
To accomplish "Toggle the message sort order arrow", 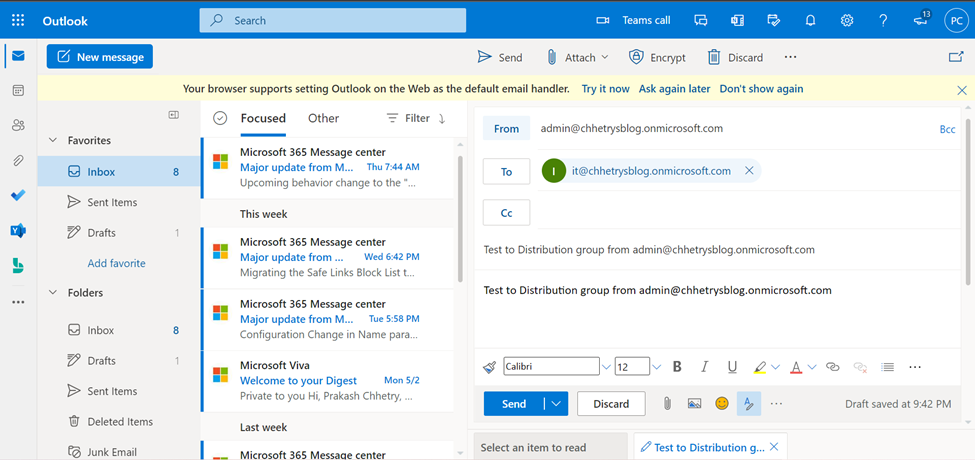I will [442, 119].
